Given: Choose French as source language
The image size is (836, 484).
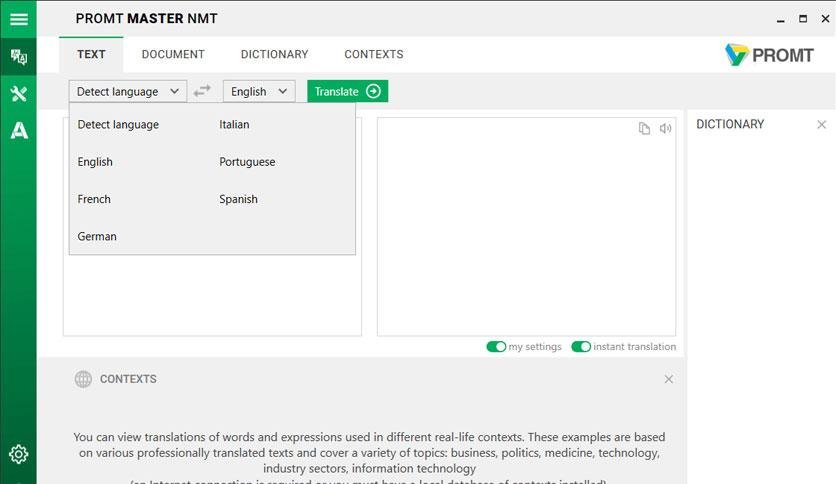Looking at the screenshot, I should click(94, 199).
